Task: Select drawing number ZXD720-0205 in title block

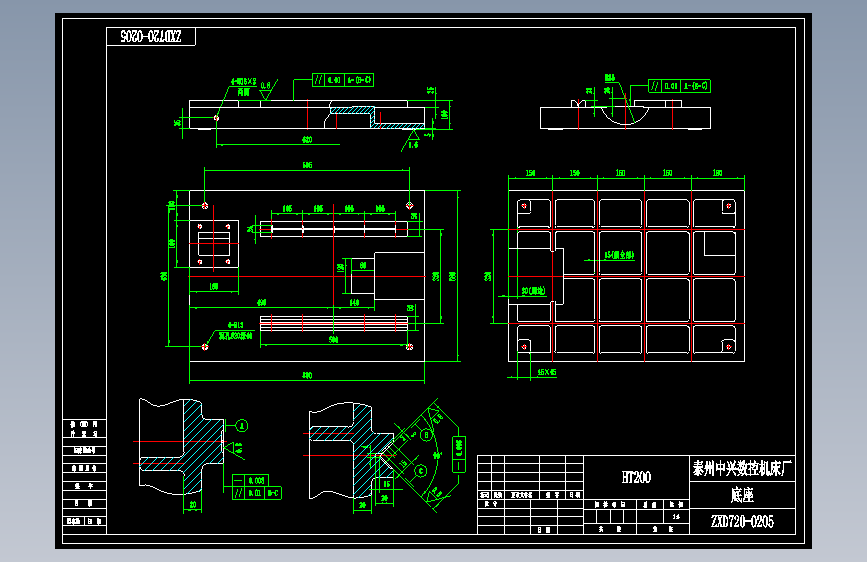Action: (x=742, y=521)
